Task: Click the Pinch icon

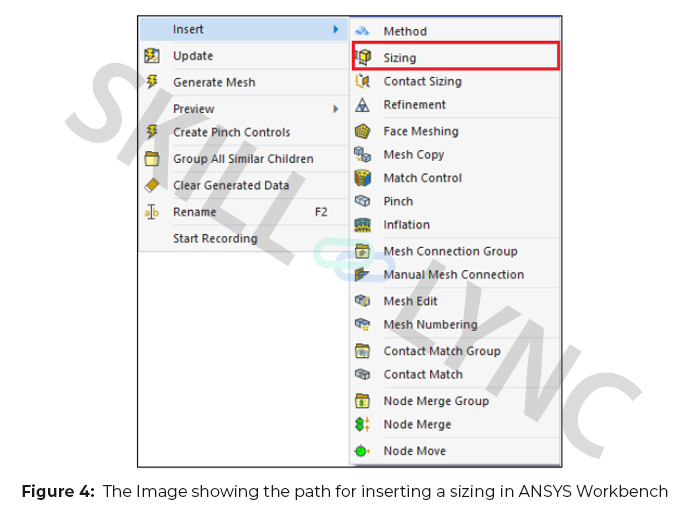Action: [x=362, y=201]
